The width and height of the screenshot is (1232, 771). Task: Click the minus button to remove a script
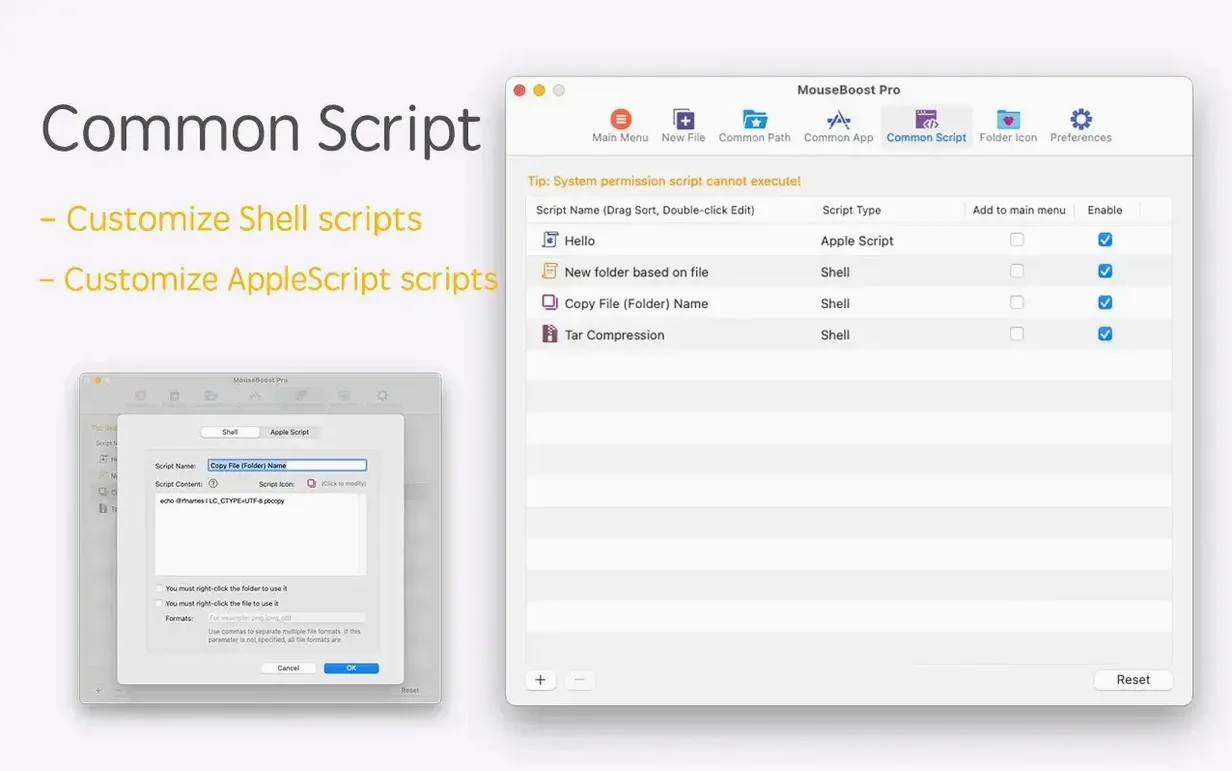(x=579, y=680)
